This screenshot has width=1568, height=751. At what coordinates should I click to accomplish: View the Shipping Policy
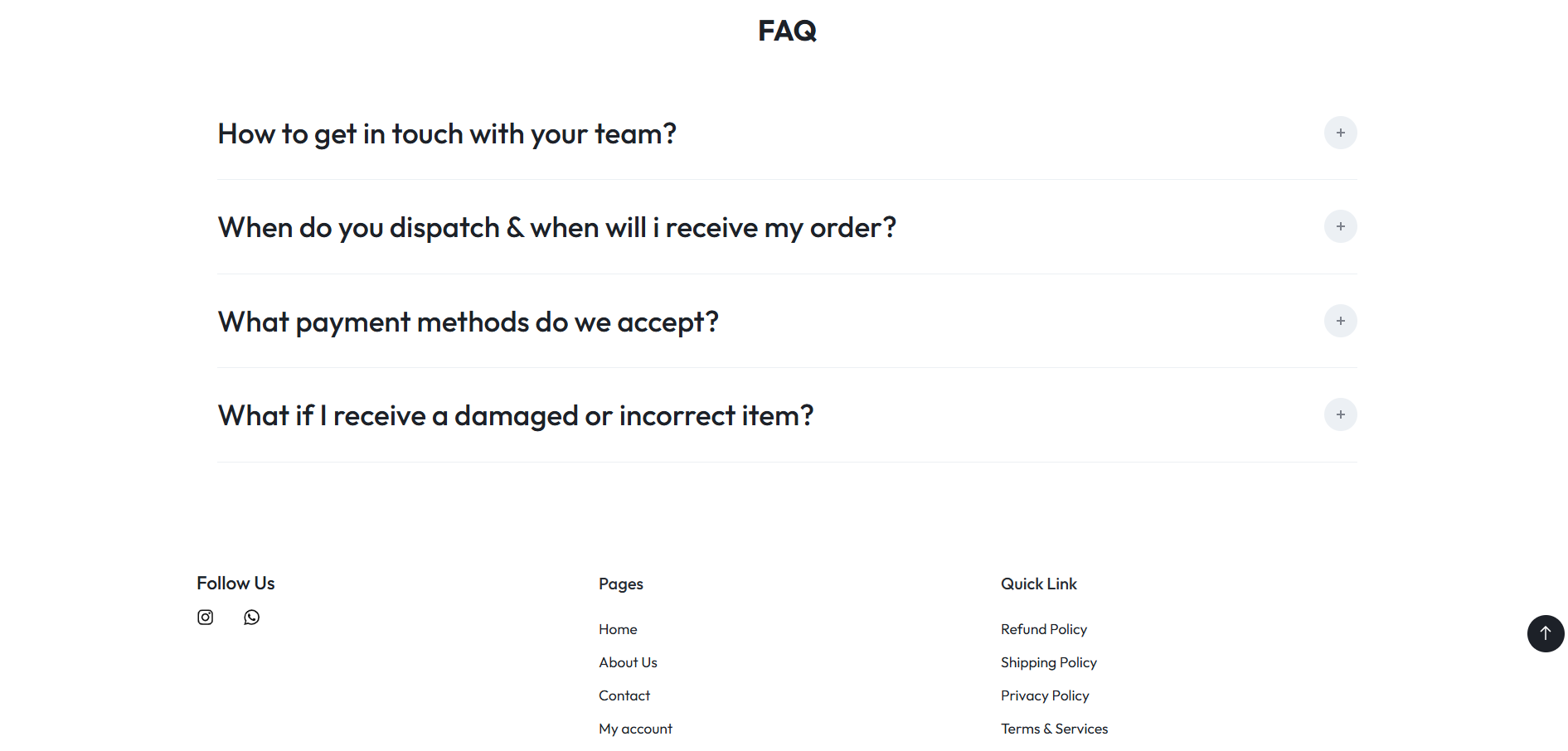coord(1048,662)
